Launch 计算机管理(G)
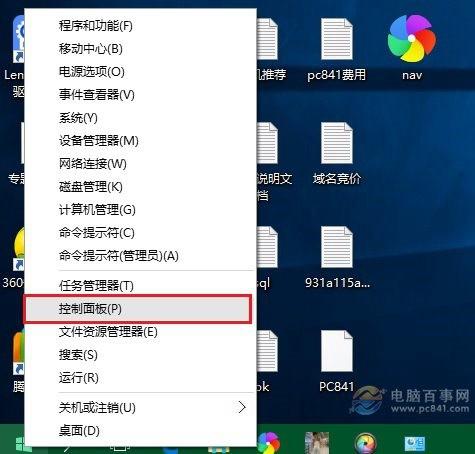The width and height of the screenshot is (475, 454). 140,210
